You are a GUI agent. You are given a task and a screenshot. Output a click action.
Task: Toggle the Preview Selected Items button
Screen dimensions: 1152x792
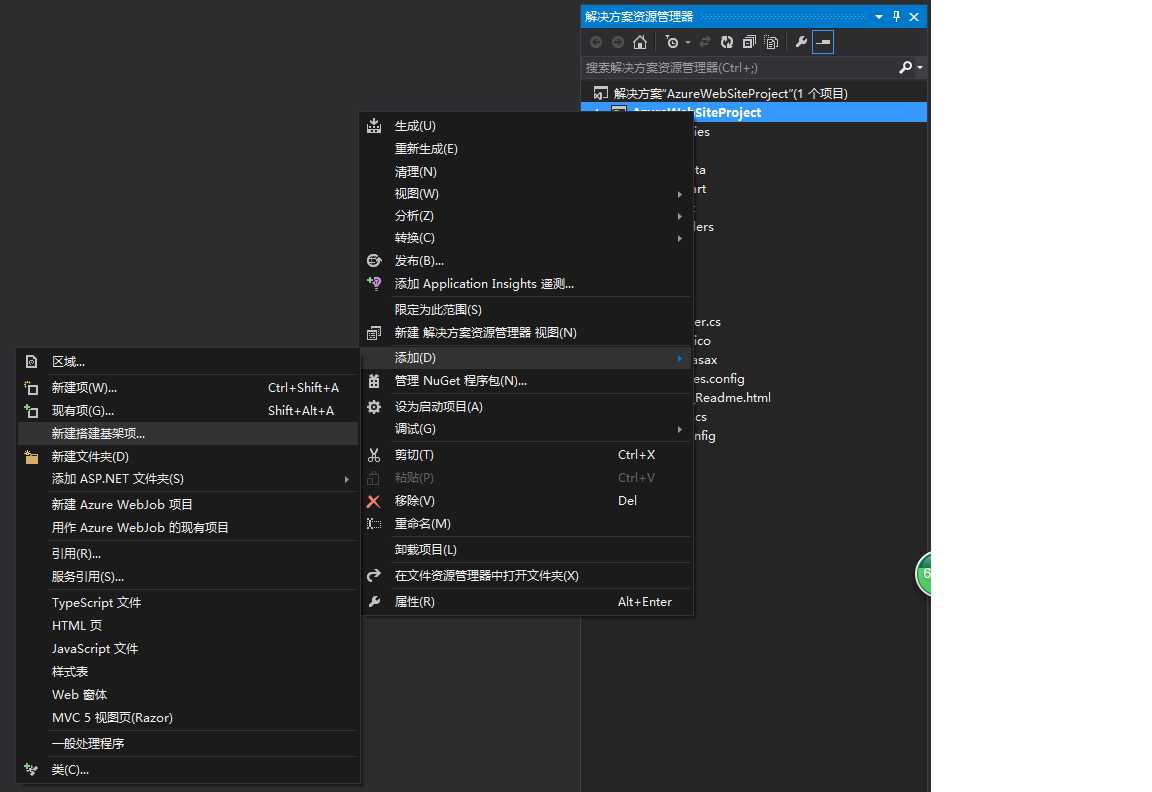click(823, 42)
